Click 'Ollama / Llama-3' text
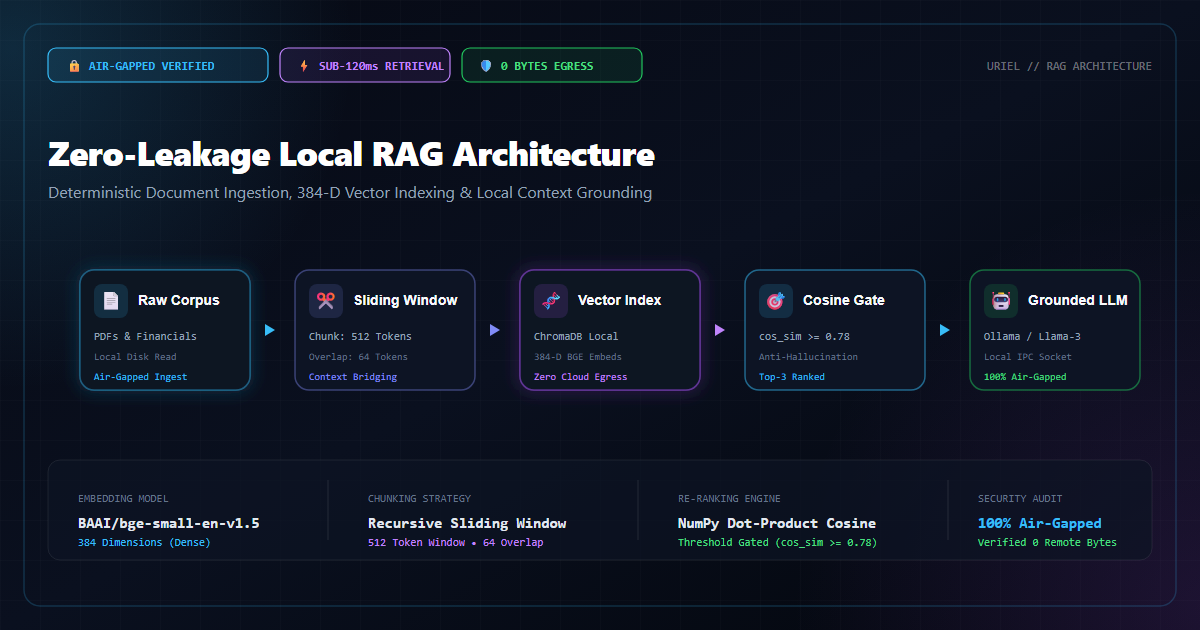 pyautogui.click(x=1032, y=337)
